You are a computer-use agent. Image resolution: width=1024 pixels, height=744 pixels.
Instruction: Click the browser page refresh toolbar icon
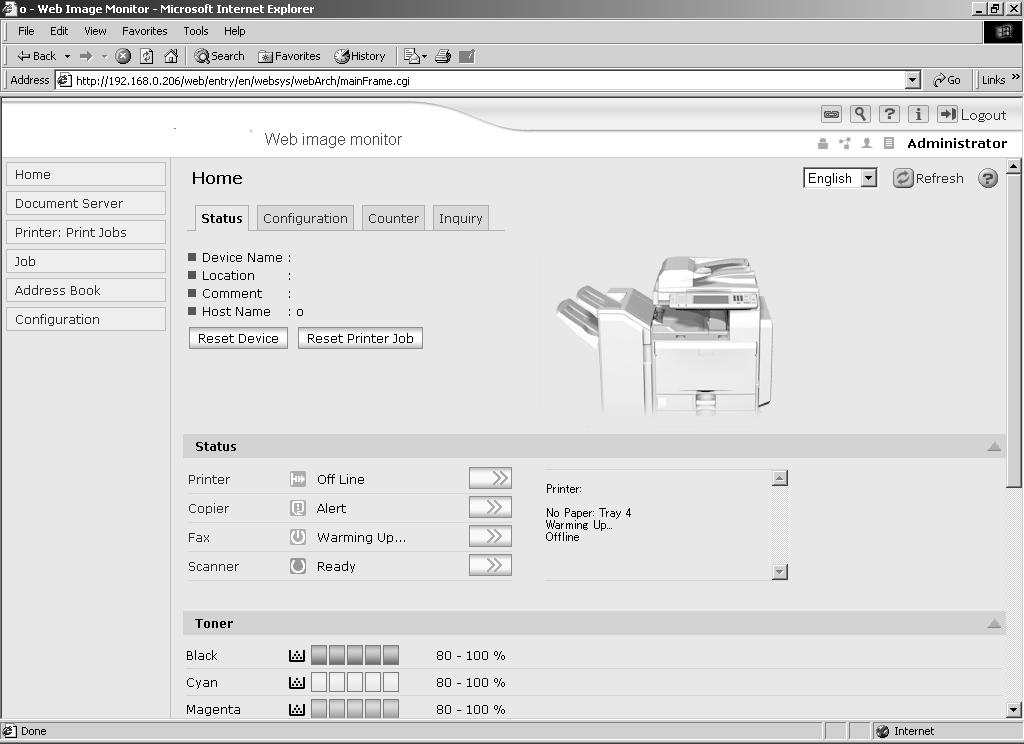(147, 56)
